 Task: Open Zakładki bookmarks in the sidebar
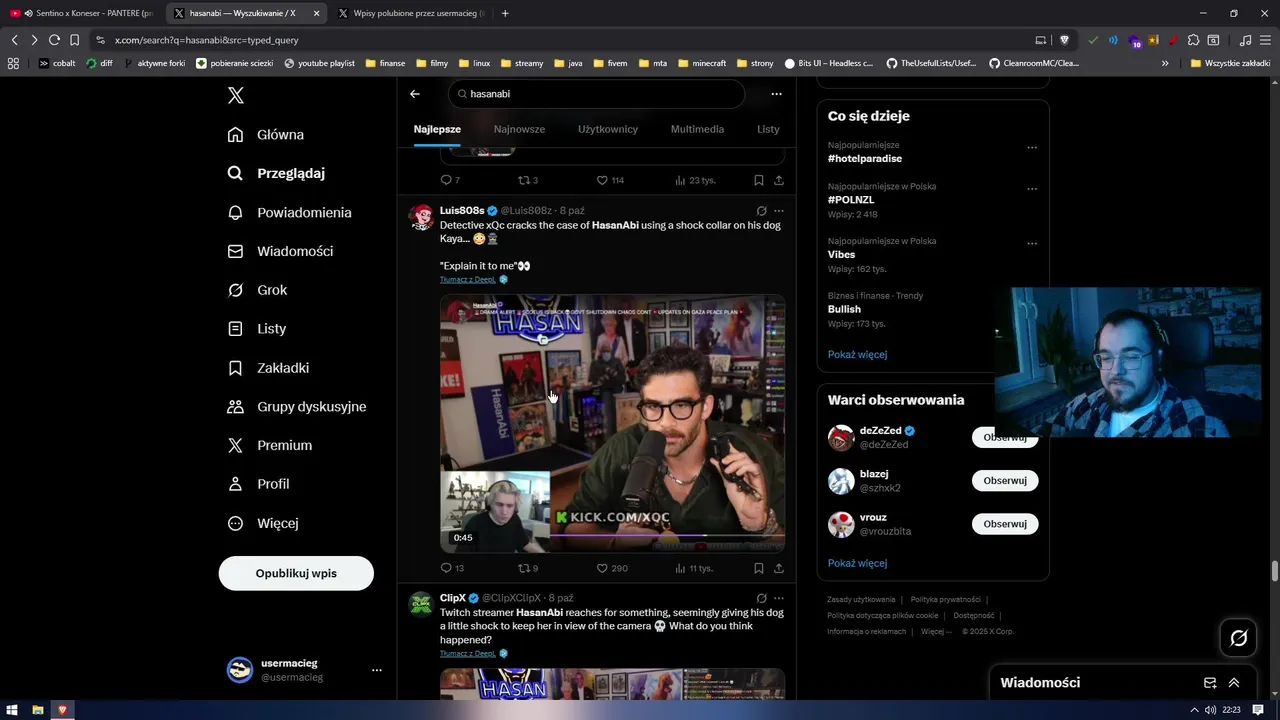coord(268,368)
